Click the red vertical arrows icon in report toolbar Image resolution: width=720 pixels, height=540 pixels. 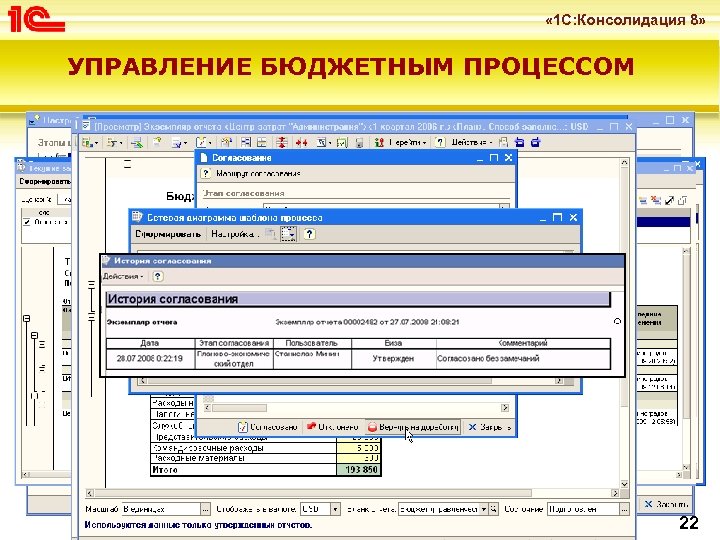coord(282,143)
